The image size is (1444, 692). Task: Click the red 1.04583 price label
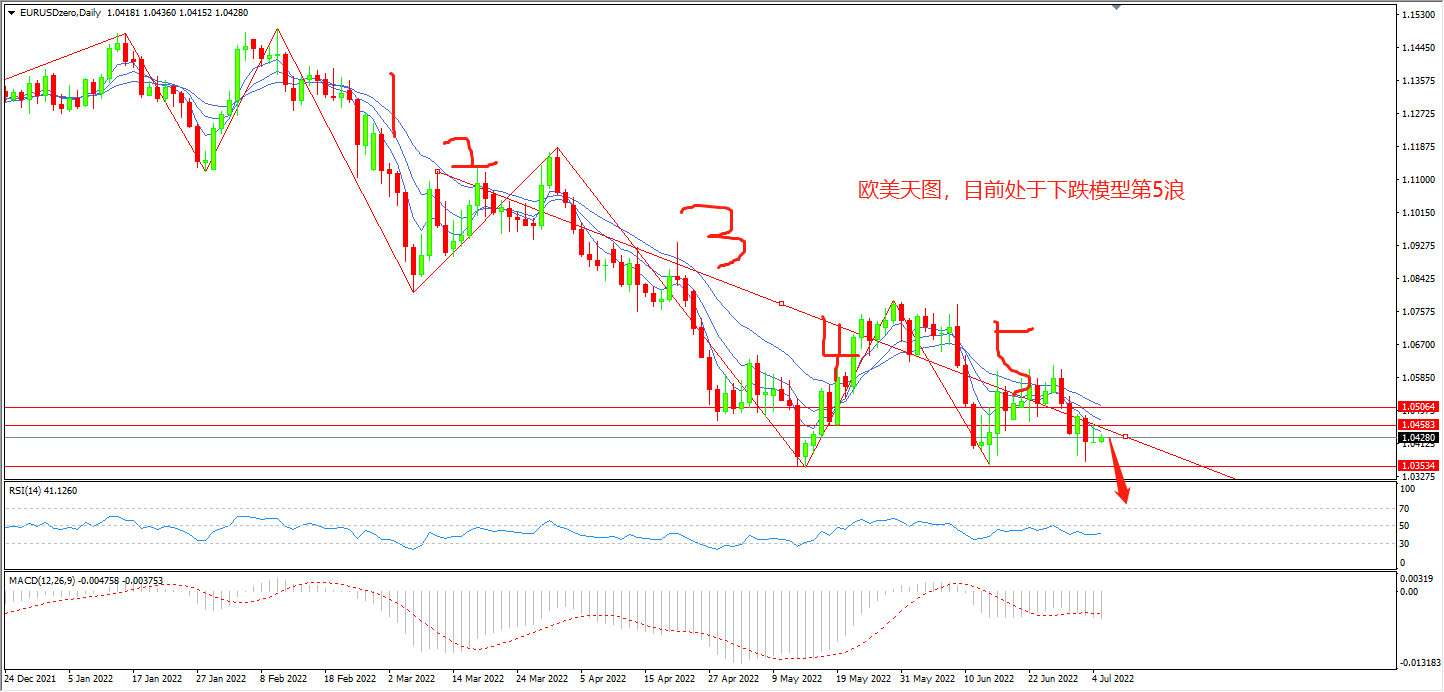(1418, 425)
